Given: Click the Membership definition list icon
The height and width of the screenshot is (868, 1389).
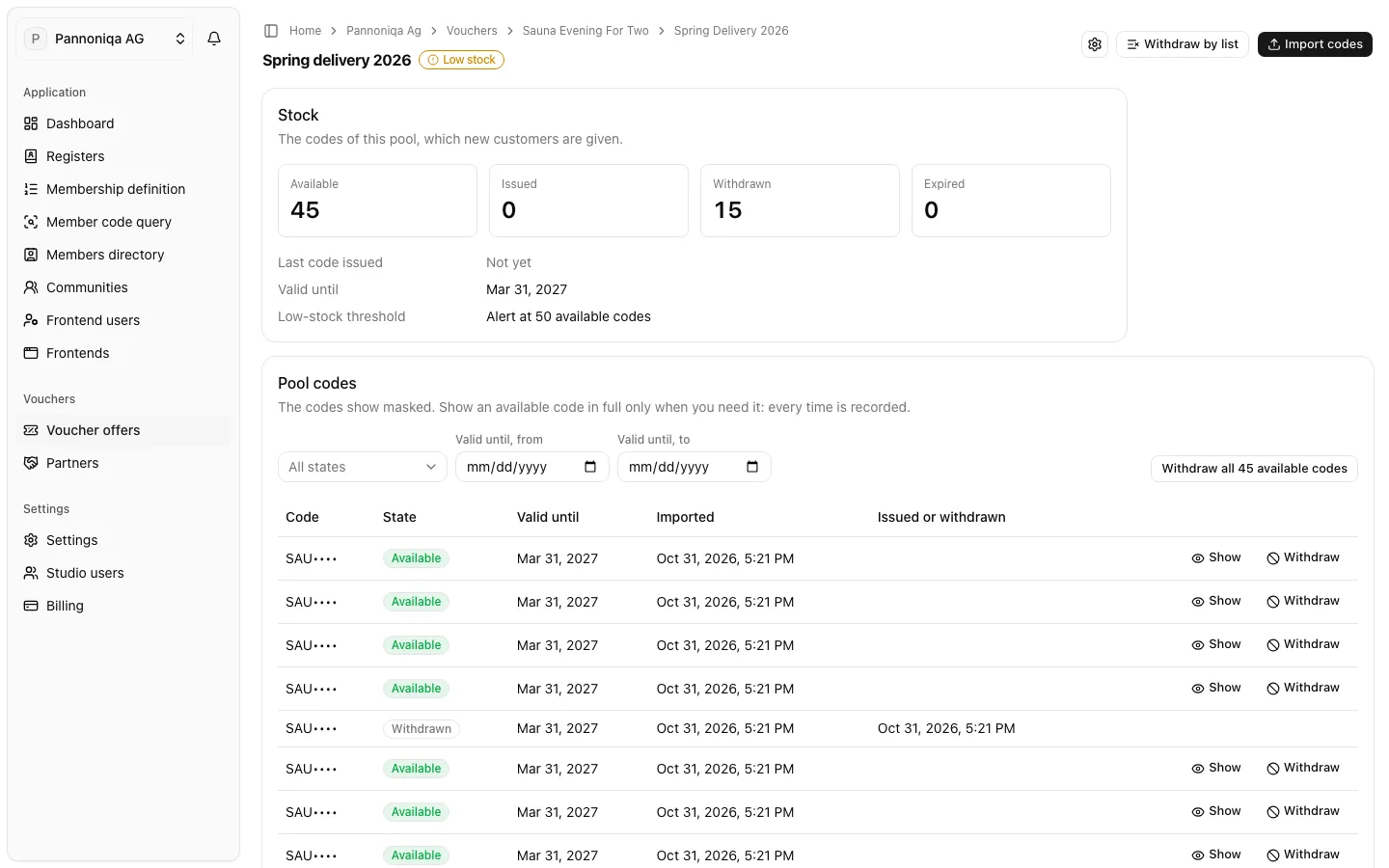Looking at the screenshot, I should pos(31,189).
